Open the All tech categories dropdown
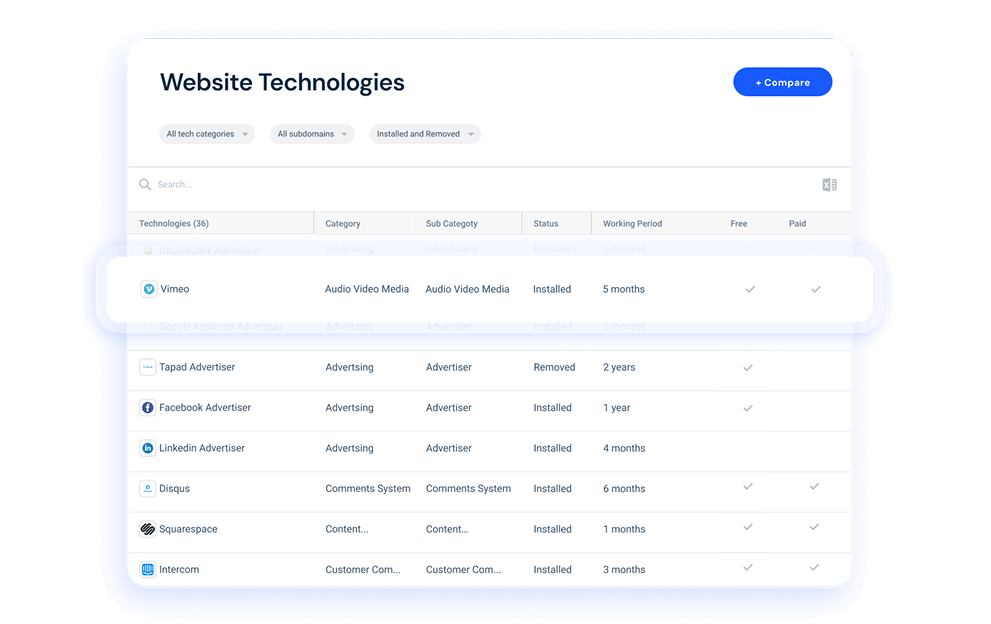 click(207, 134)
